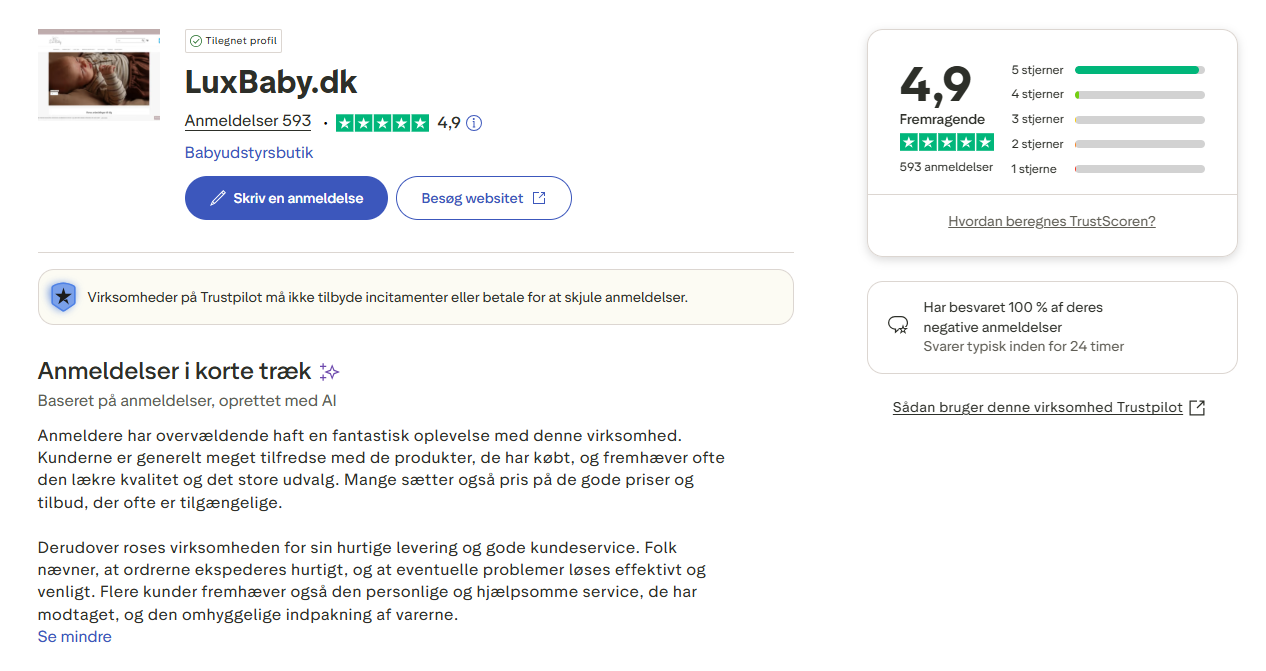Click the pencil icon on Skriv en anmeldelse
The width and height of the screenshot is (1266, 671).
tap(217, 198)
